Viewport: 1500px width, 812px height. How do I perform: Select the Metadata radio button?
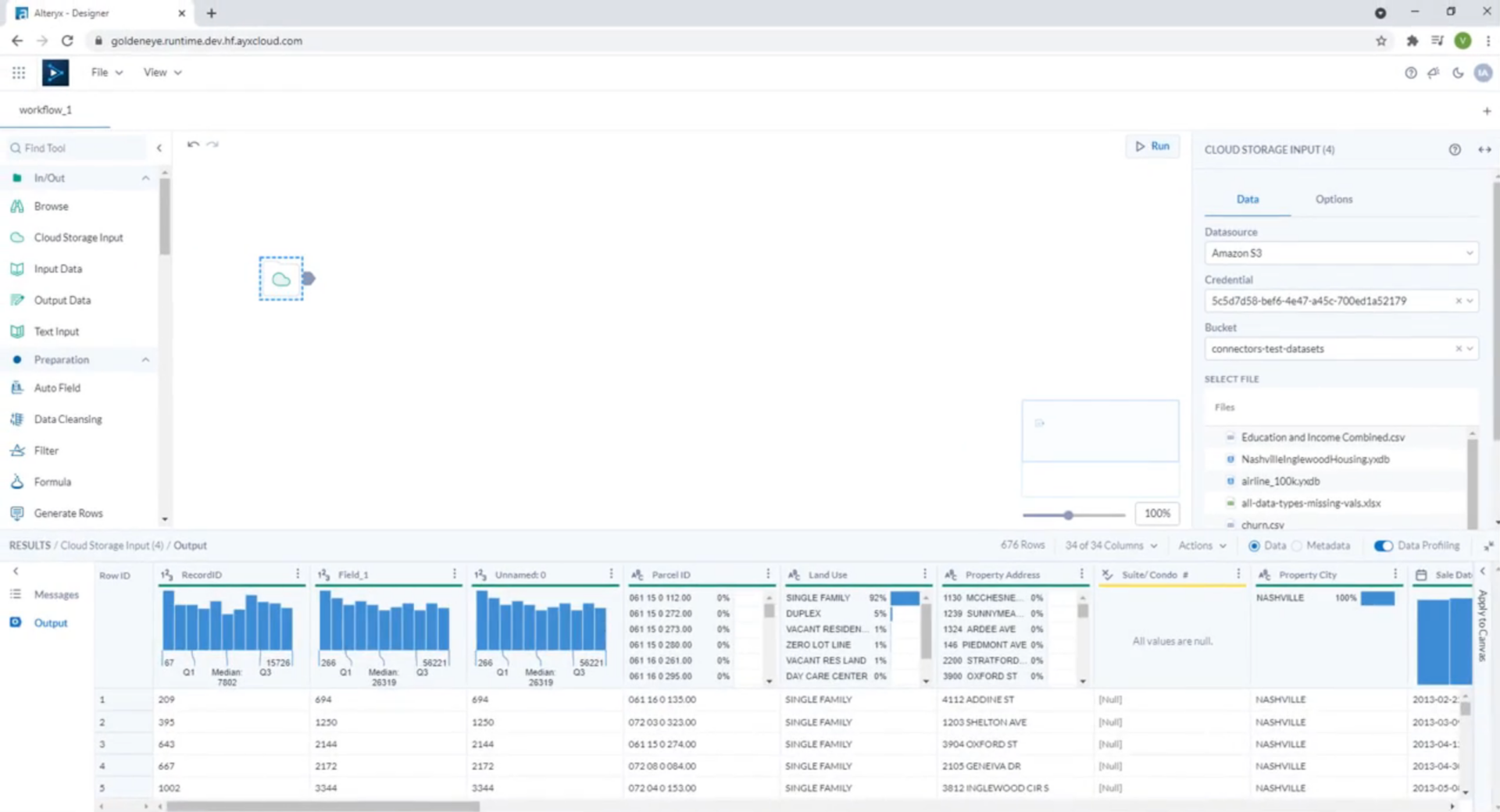coord(1297,546)
